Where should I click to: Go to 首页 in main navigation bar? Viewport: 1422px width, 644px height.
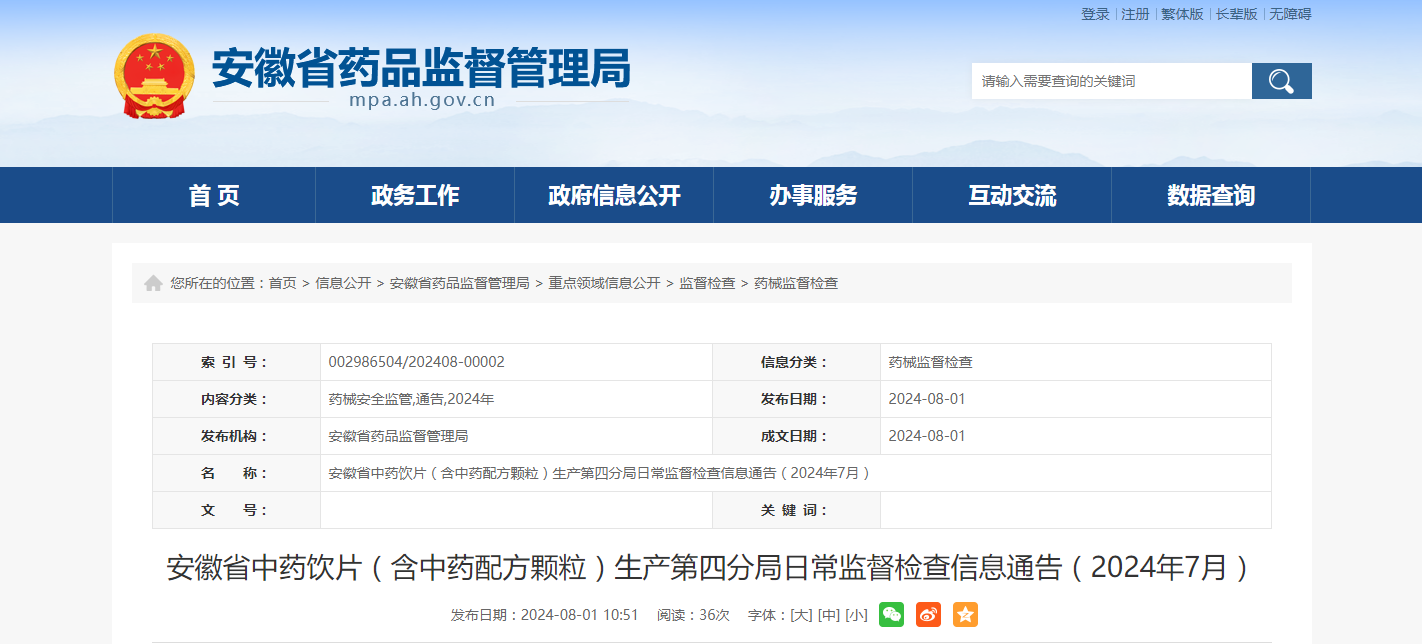click(x=214, y=195)
